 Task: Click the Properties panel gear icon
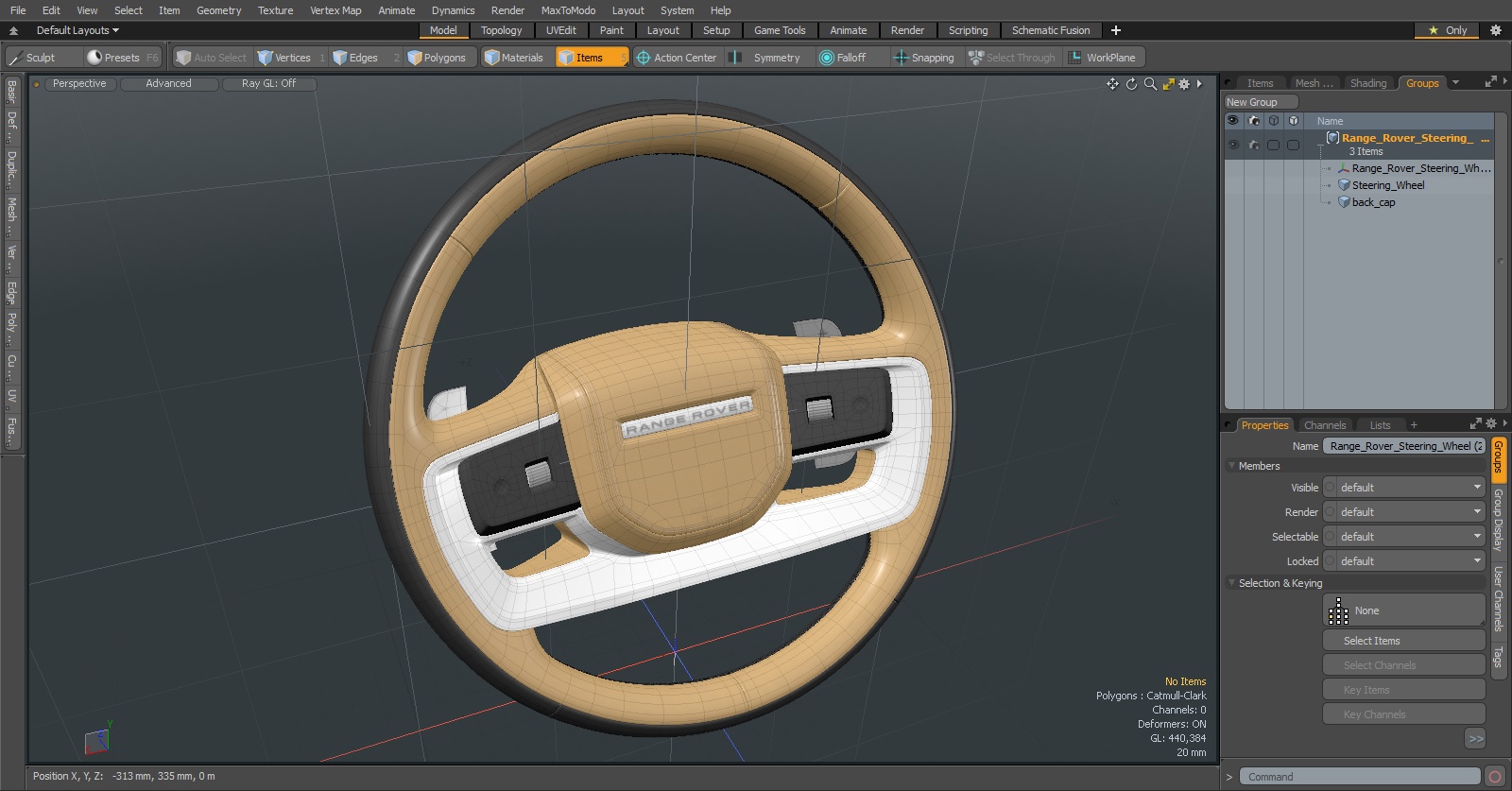click(1491, 424)
